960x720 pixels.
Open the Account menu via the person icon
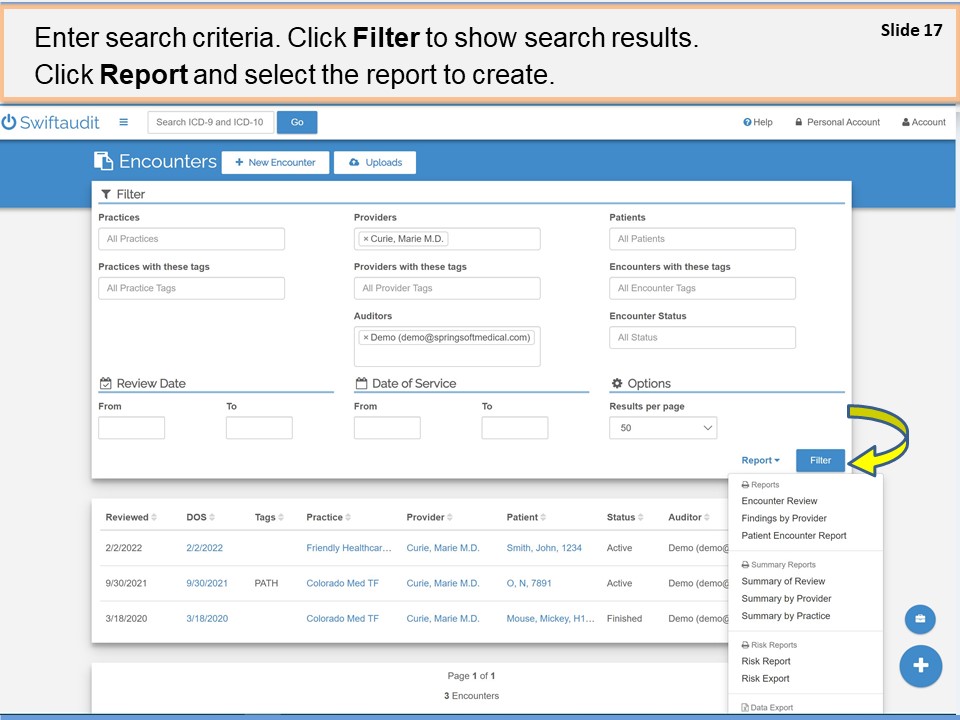[904, 122]
